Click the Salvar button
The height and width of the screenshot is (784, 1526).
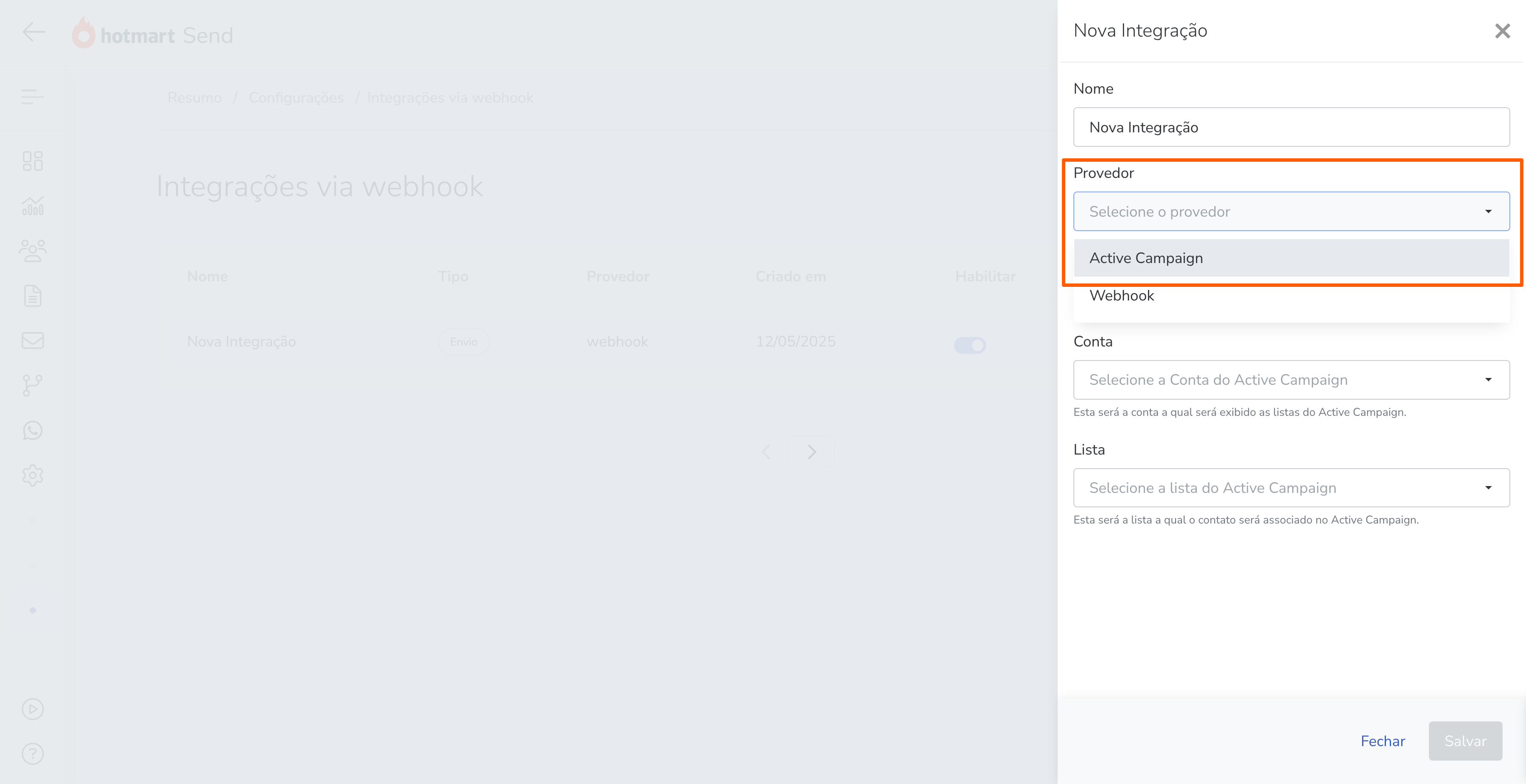coord(1465,741)
